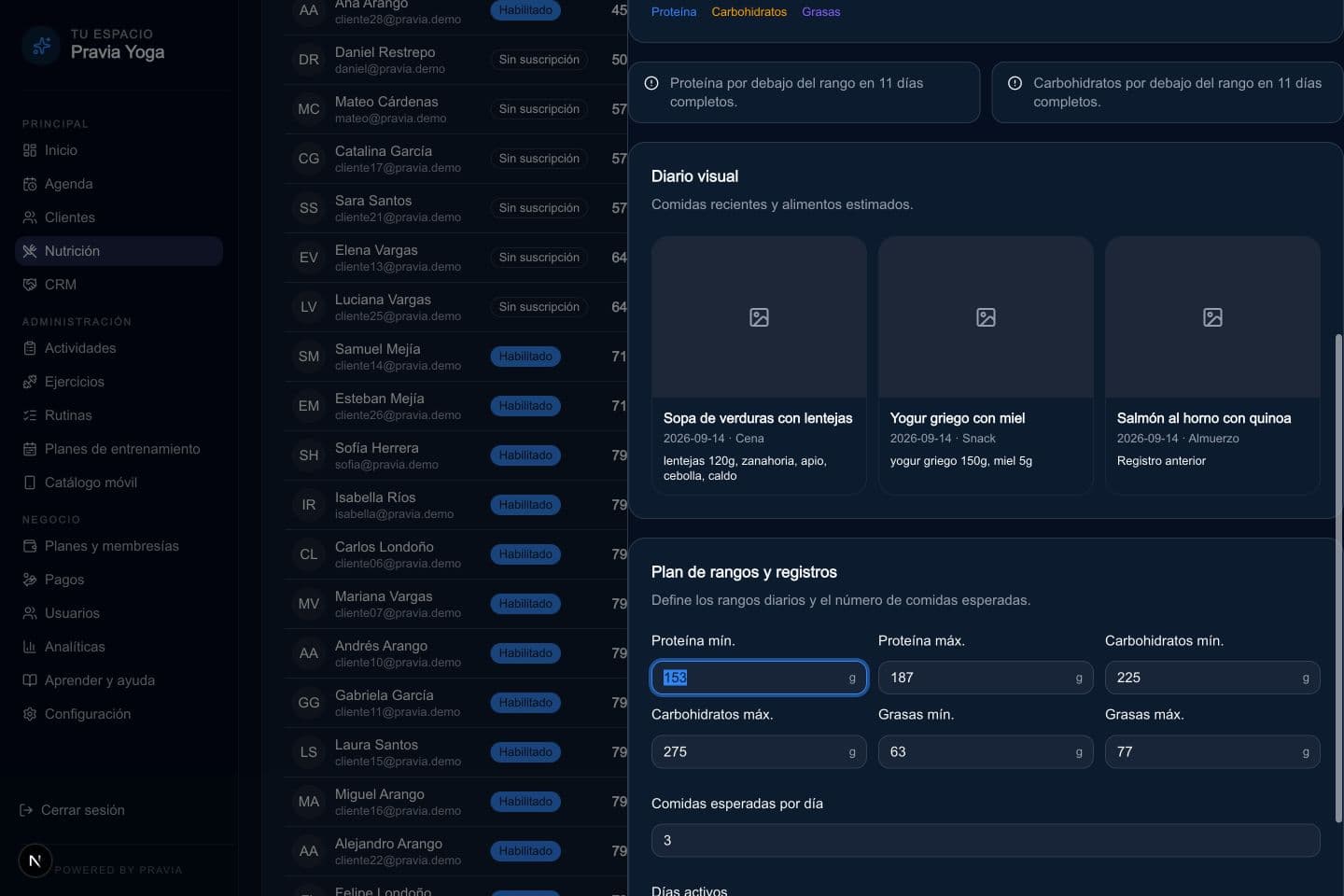Select client Luciana Vargas row

coord(455,307)
